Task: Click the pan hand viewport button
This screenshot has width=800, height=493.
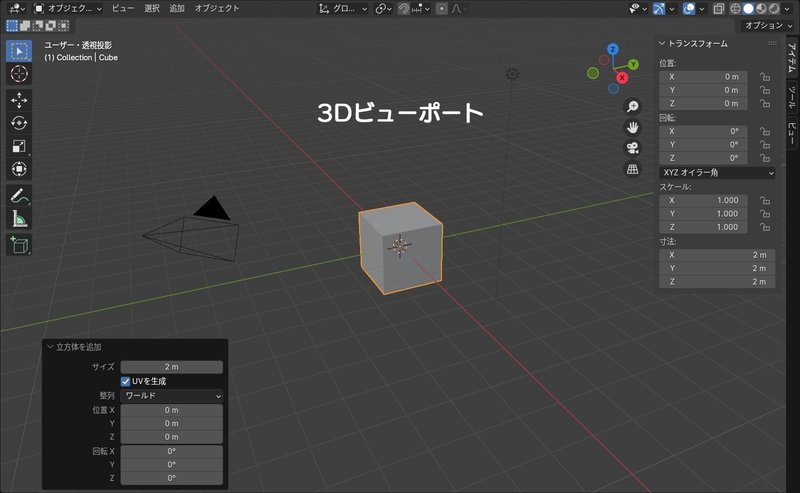Action: coord(633,127)
